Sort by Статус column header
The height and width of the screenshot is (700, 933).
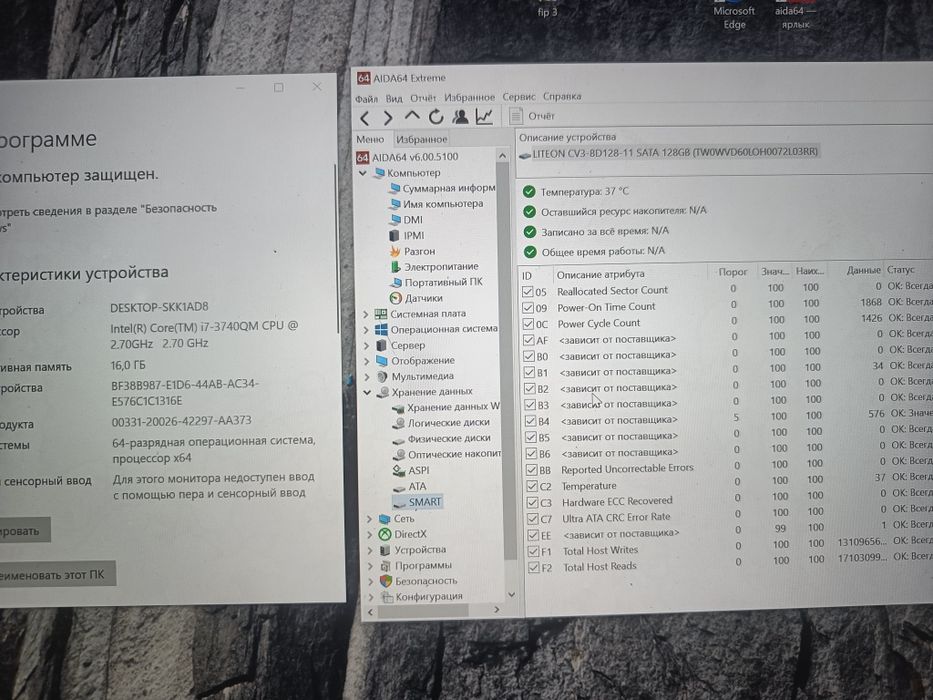[901, 270]
